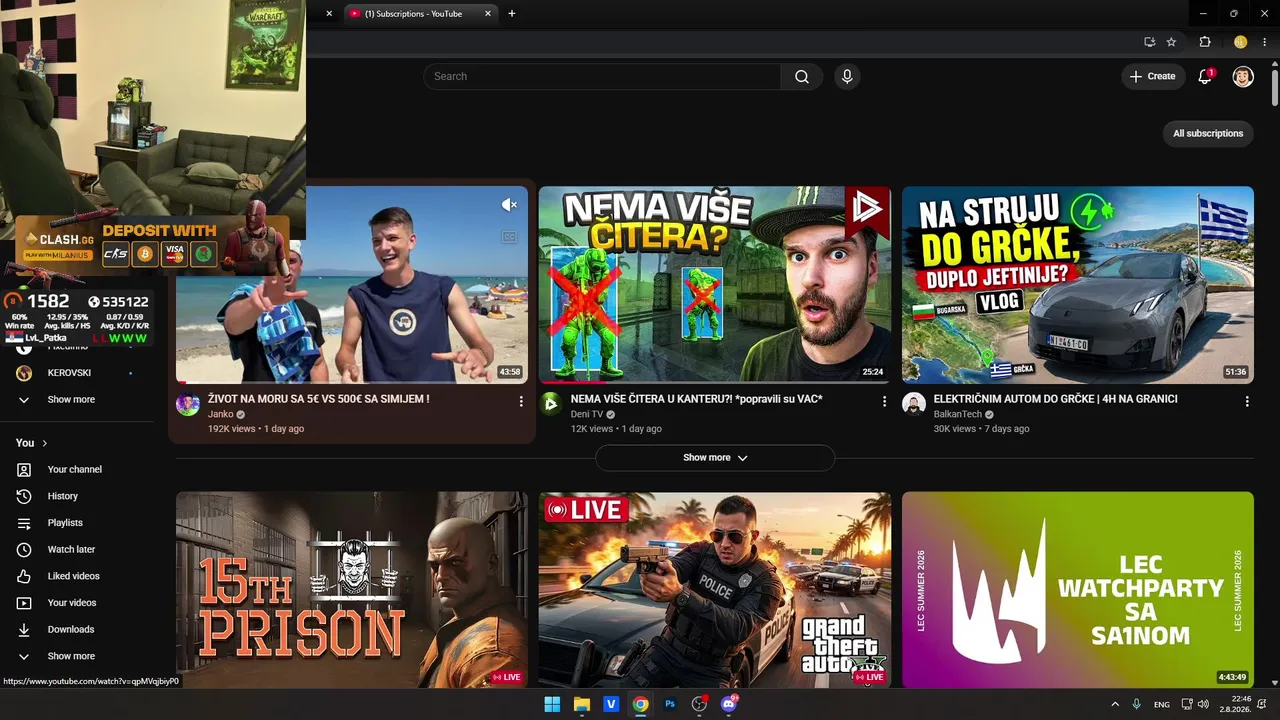Open Discord from the taskbar
Screen dimensions: 1280x720
(x=729, y=704)
